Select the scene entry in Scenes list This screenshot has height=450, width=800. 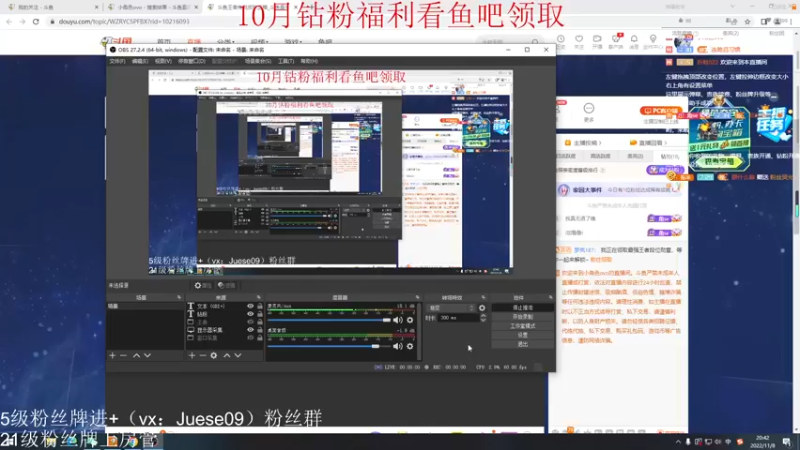point(145,306)
